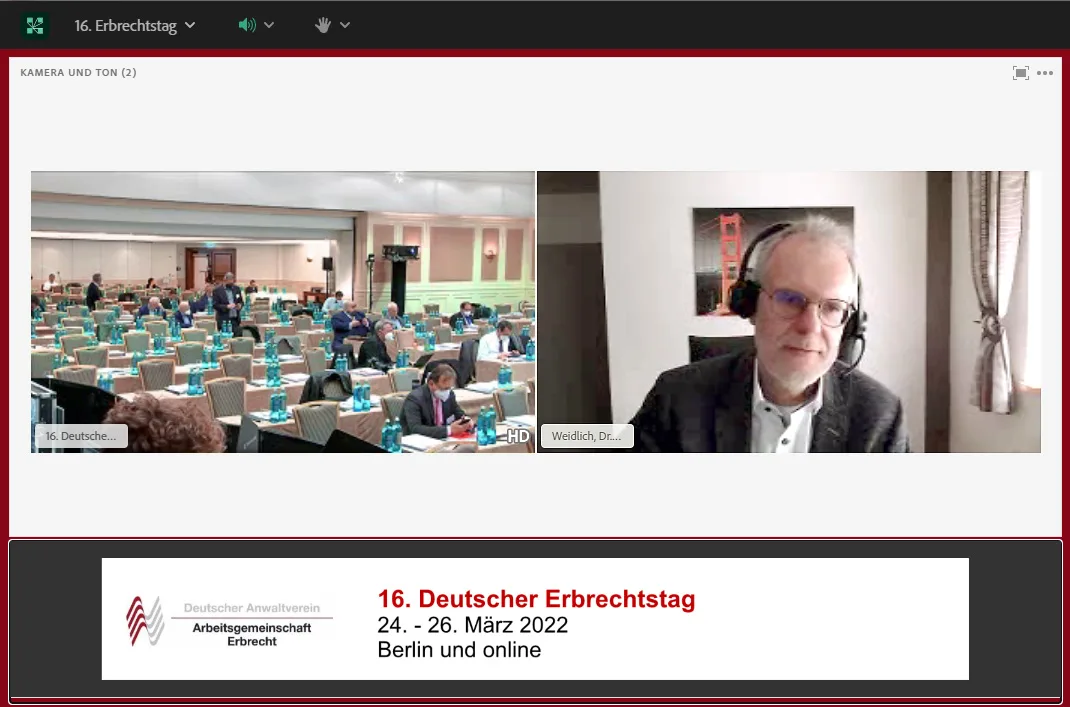Expand the speaker options arrow

coord(269,25)
